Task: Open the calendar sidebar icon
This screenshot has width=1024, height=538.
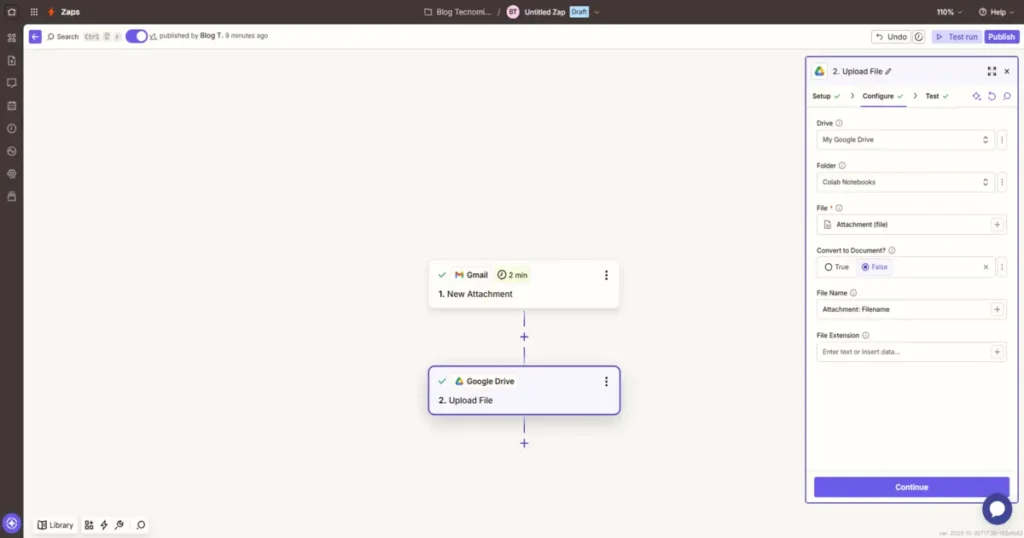Action: (x=12, y=106)
